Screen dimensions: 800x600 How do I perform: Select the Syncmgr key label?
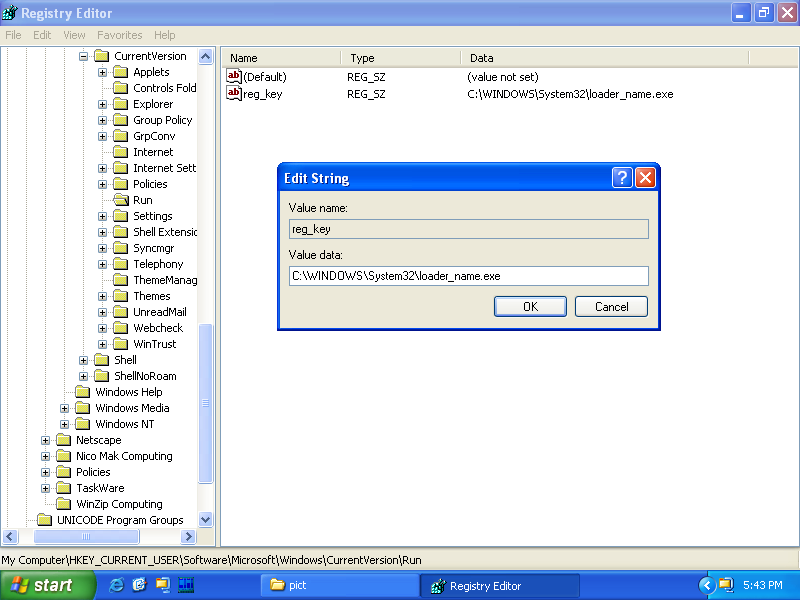154,248
